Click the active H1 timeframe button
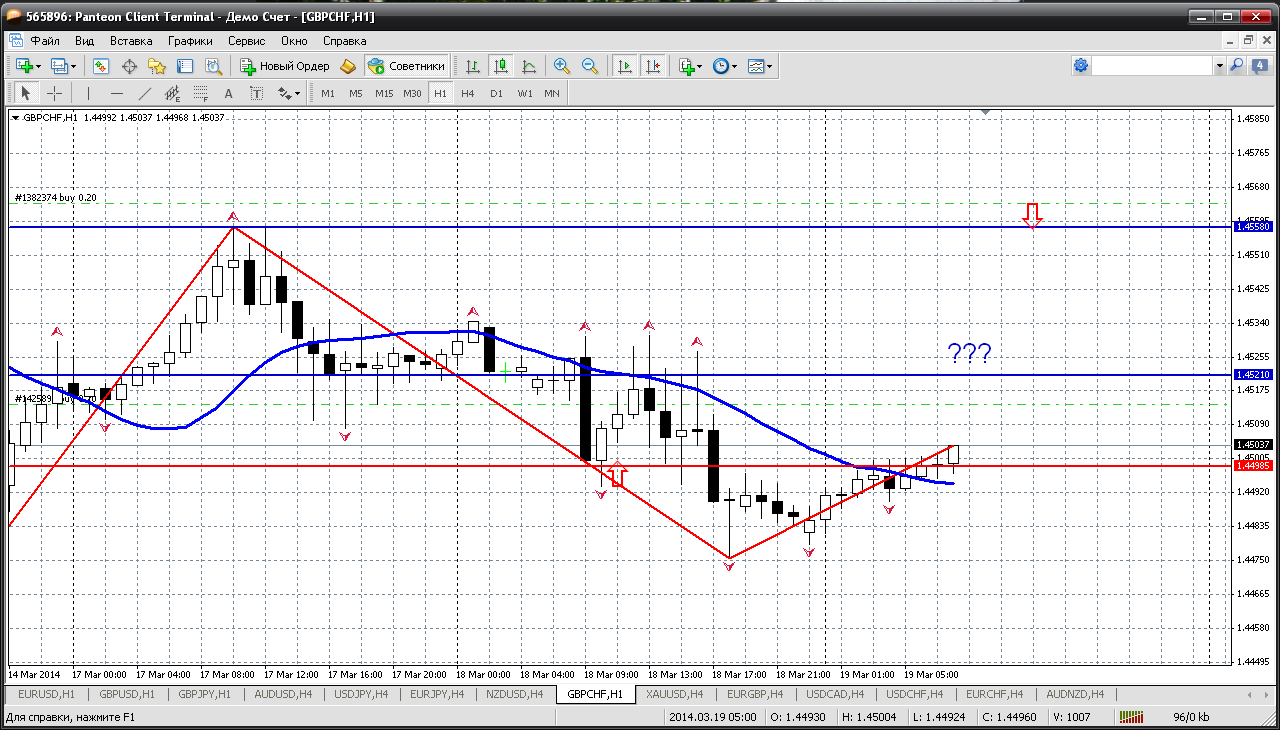 440,93
